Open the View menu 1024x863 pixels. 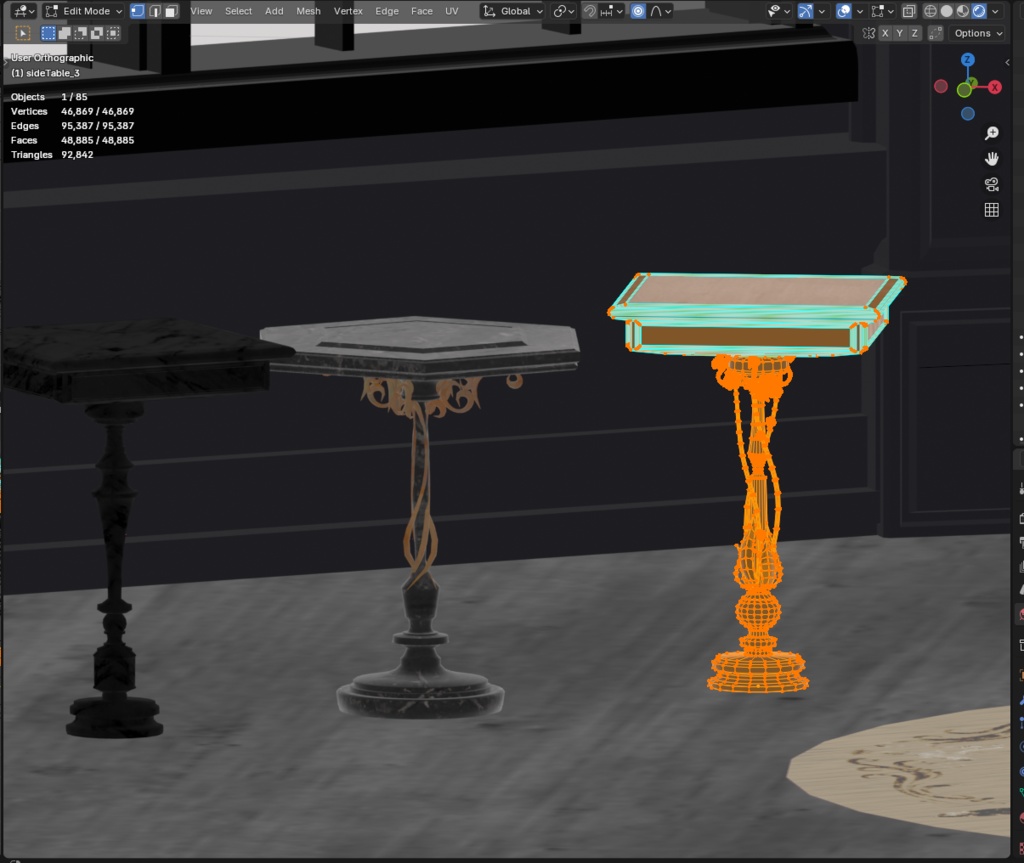(x=201, y=11)
